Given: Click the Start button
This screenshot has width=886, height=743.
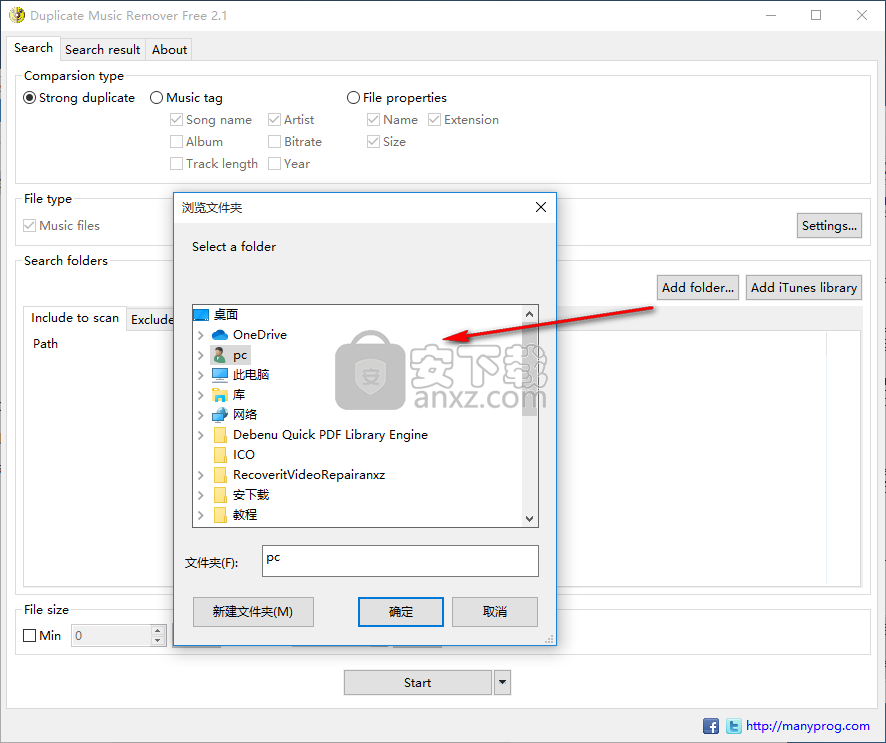Looking at the screenshot, I should (x=418, y=683).
